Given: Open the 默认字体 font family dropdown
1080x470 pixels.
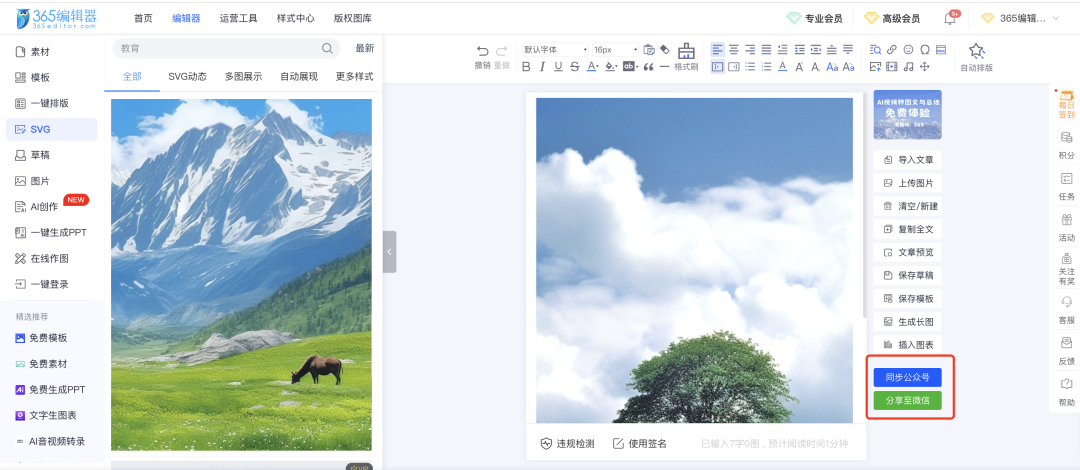Looking at the screenshot, I should click(x=555, y=50).
